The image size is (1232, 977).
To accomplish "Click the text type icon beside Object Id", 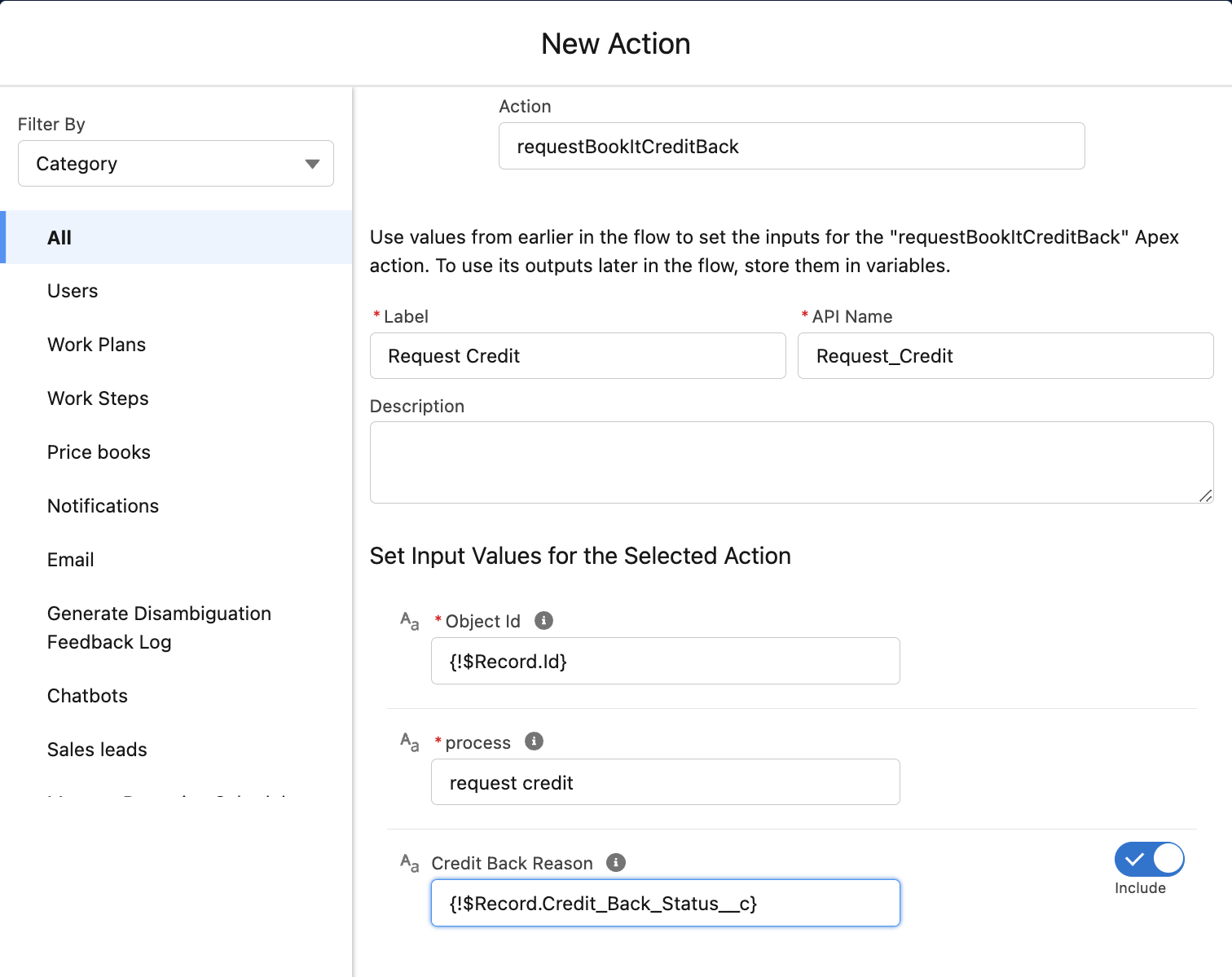I will [x=409, y=622].
